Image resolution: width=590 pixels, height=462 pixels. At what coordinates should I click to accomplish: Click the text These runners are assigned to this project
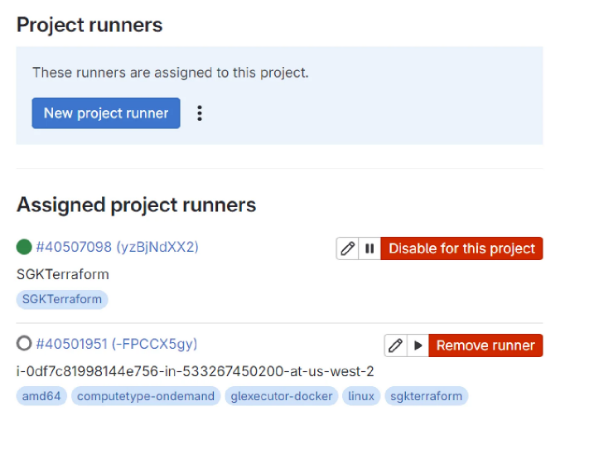[170, 72]
